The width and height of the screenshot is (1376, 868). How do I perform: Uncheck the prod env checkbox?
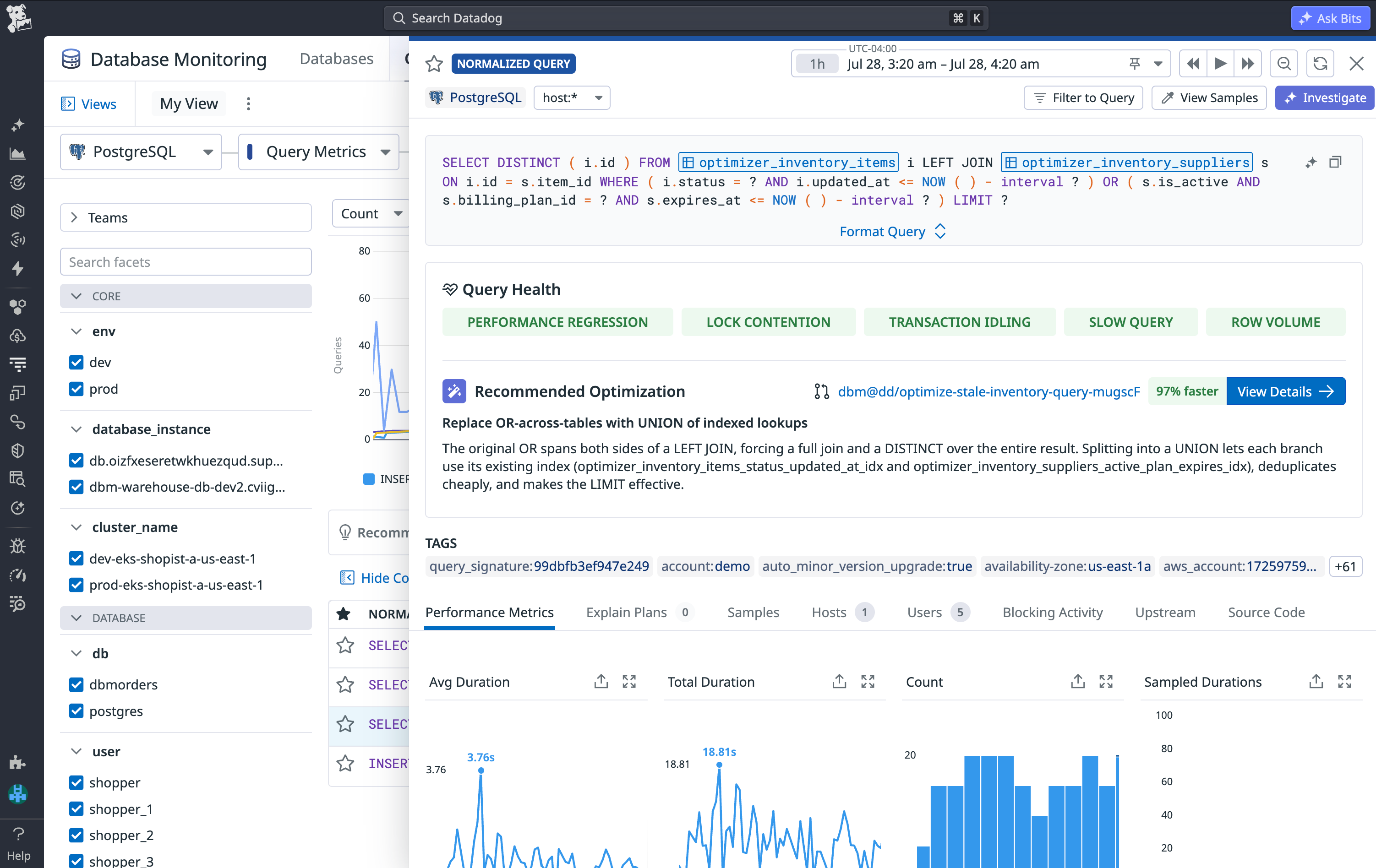click(x=76, y=389)
